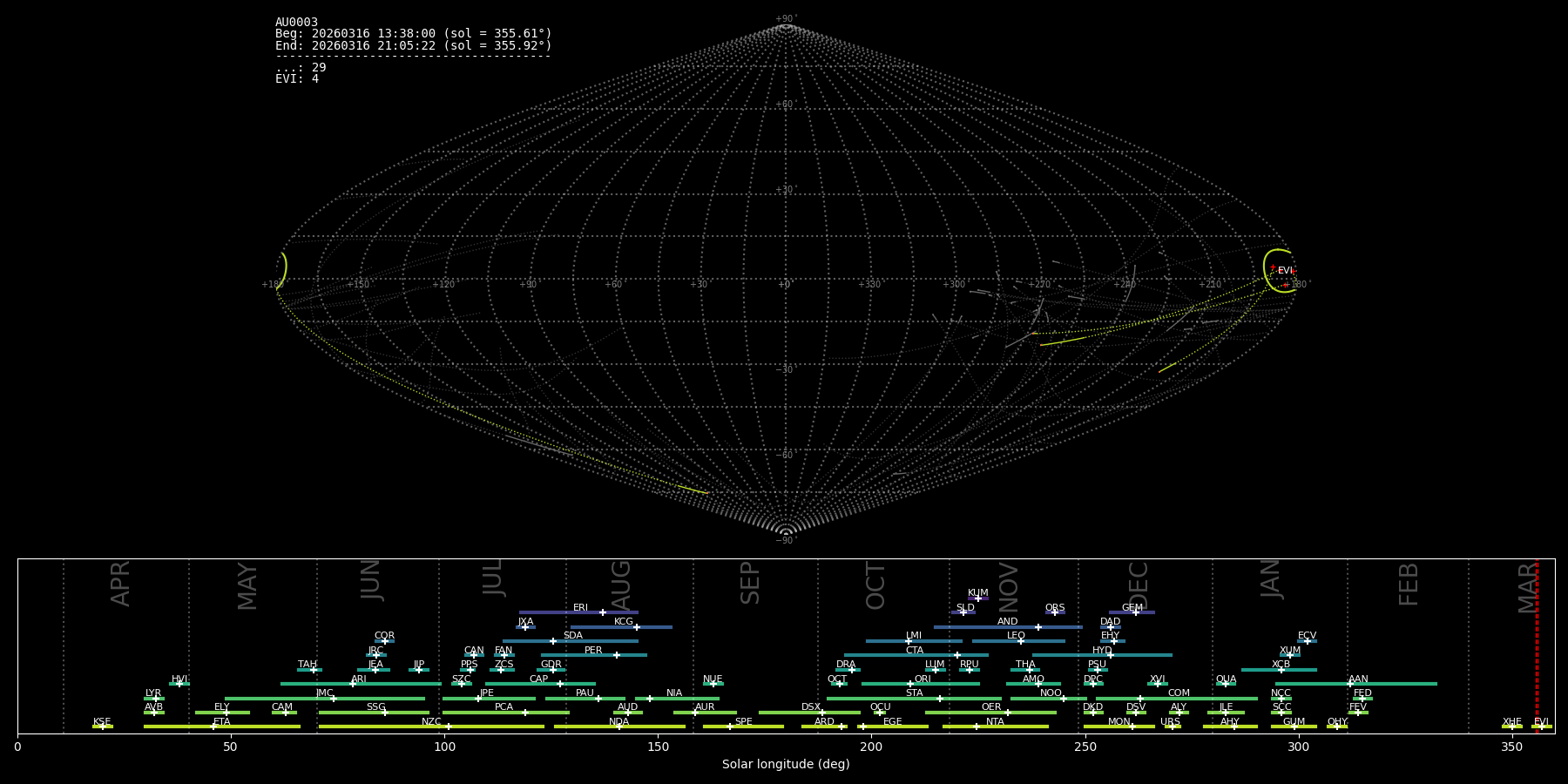The width and height of the screenshot is (1568, 784).
Task: Click the 'EVI: 4' count line
Action: tap(297, 79)
